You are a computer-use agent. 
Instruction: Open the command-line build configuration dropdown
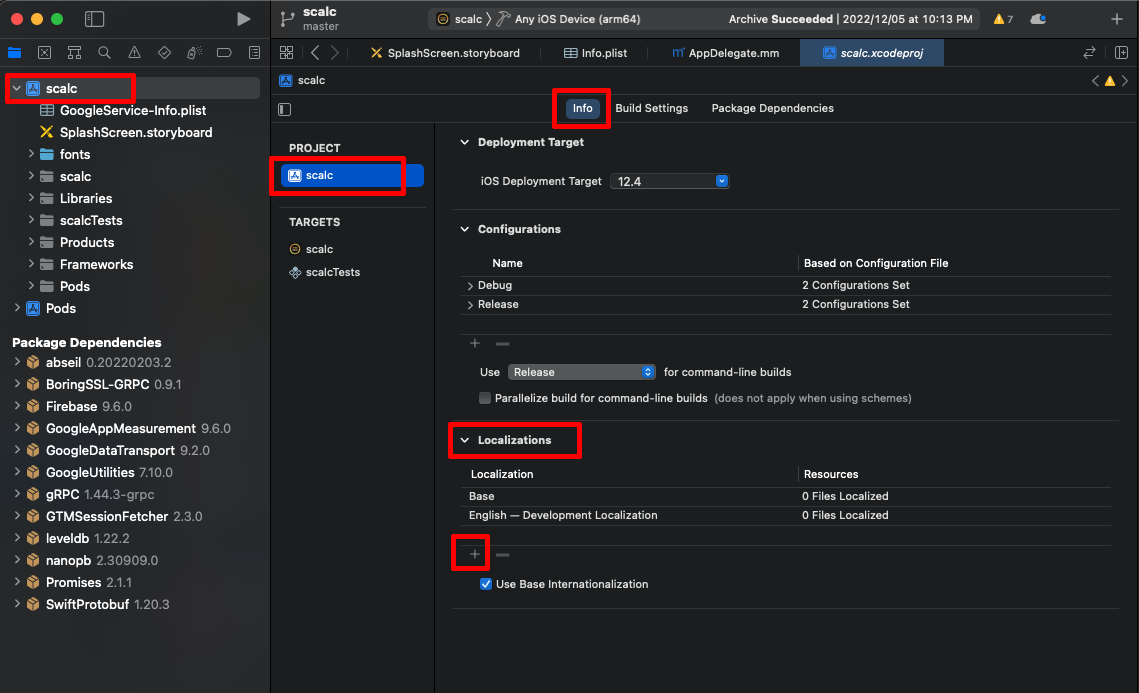point(581,372)
